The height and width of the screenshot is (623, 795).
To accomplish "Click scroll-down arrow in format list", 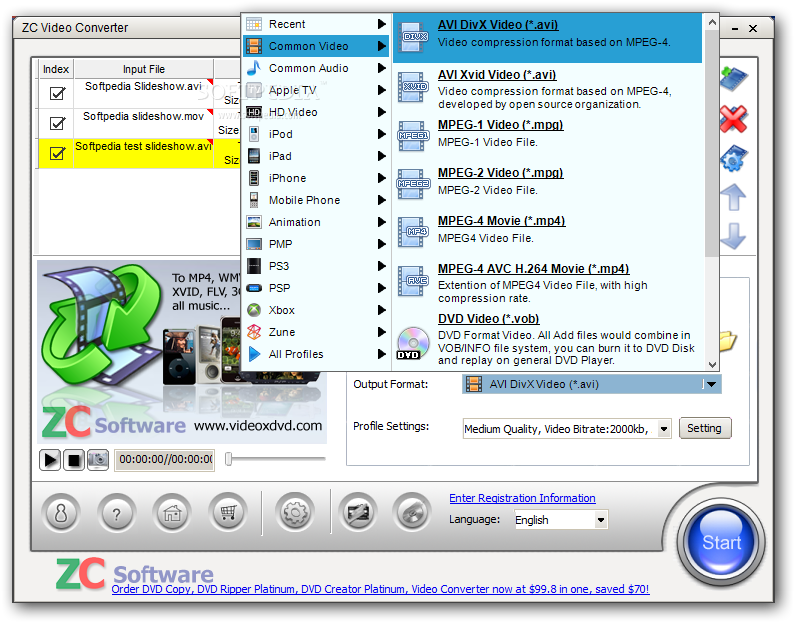I will [x=712, y=364].
